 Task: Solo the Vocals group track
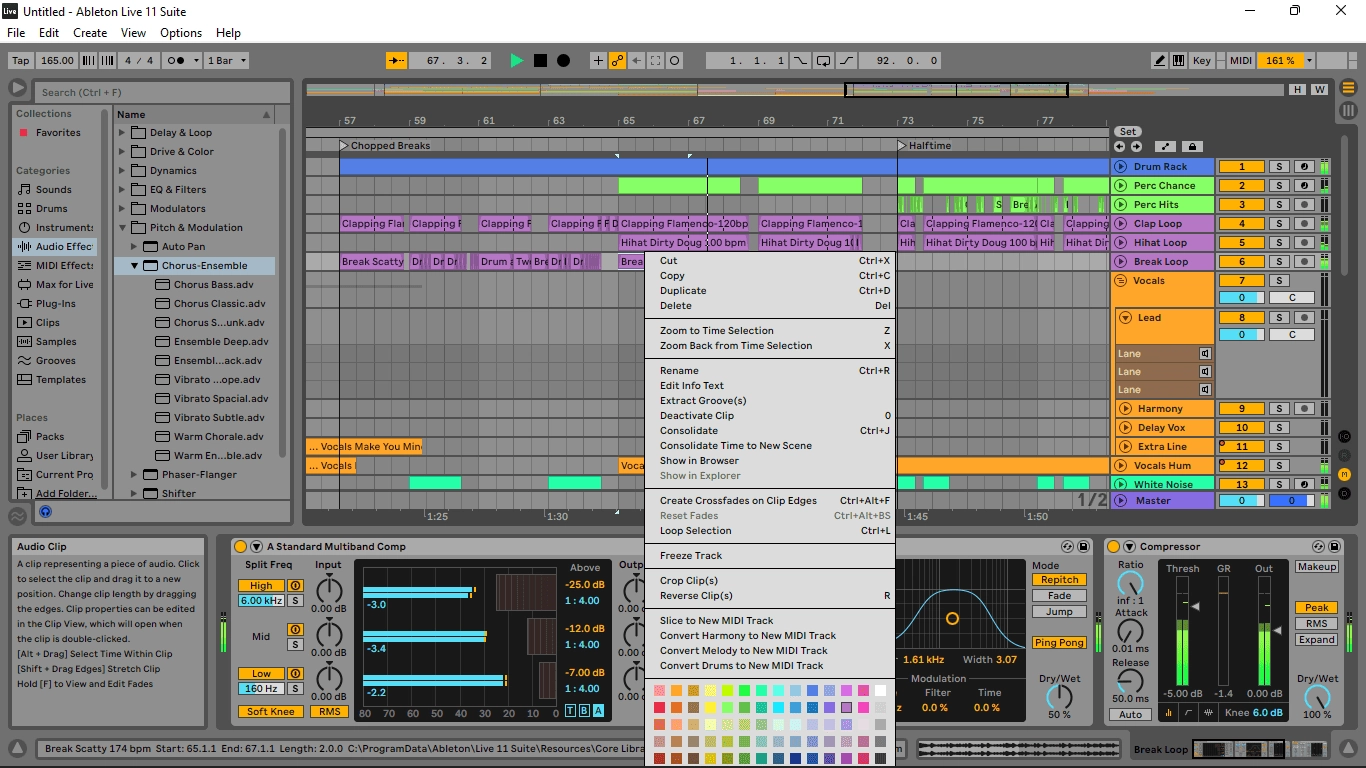pyautogui.click(x=1279, y=281)
